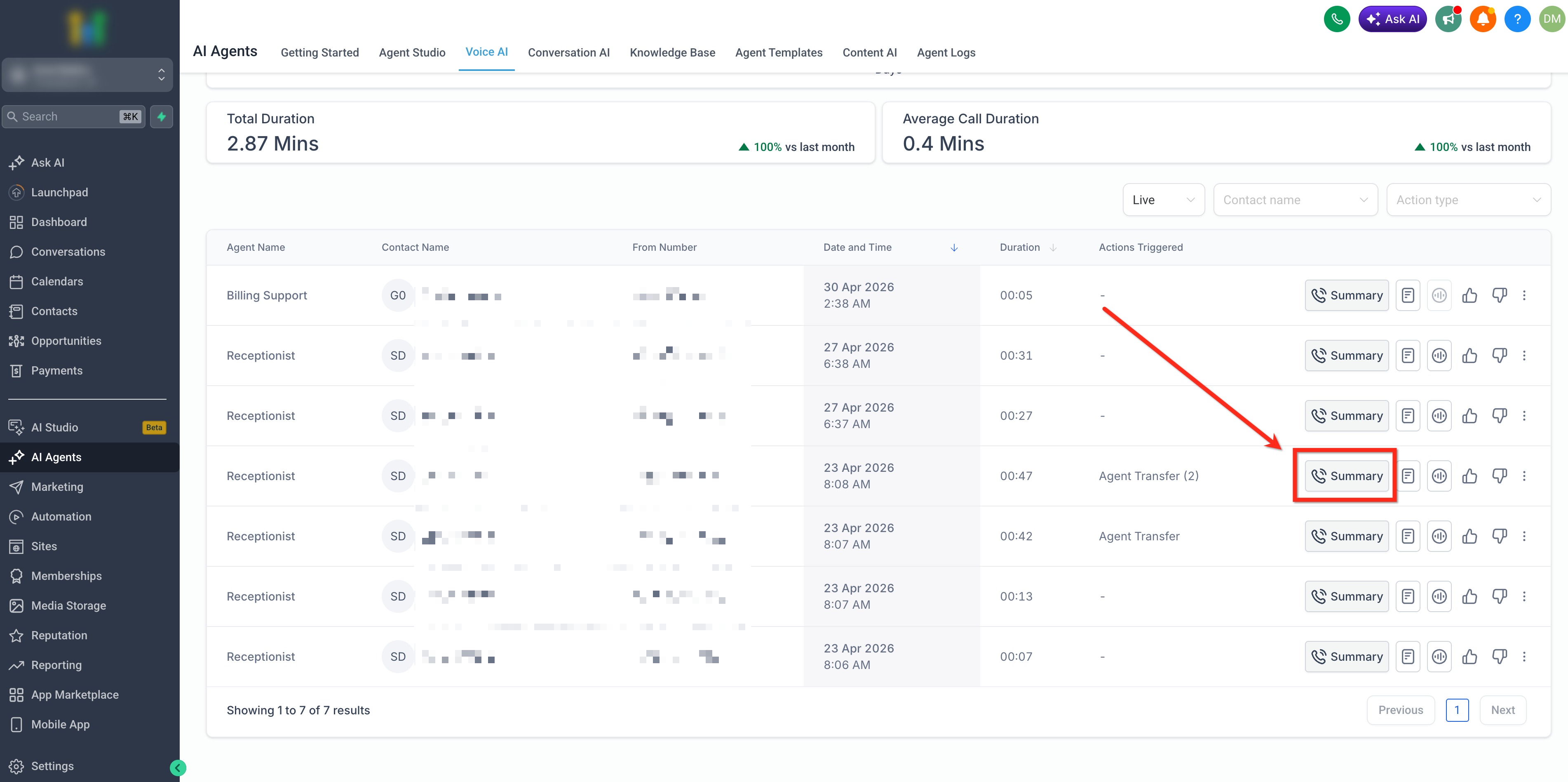Click the Ask AI button in header
This screenshot has width=1568, height=782.
[1392, 19]
